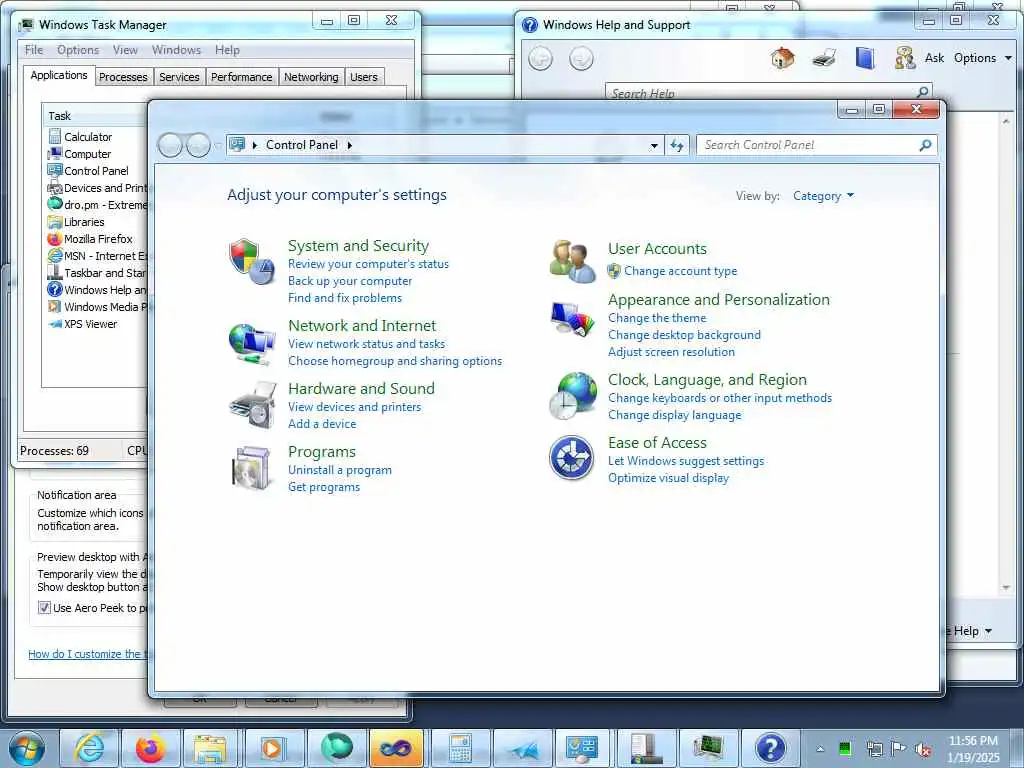Switch to Users tab

364,77
